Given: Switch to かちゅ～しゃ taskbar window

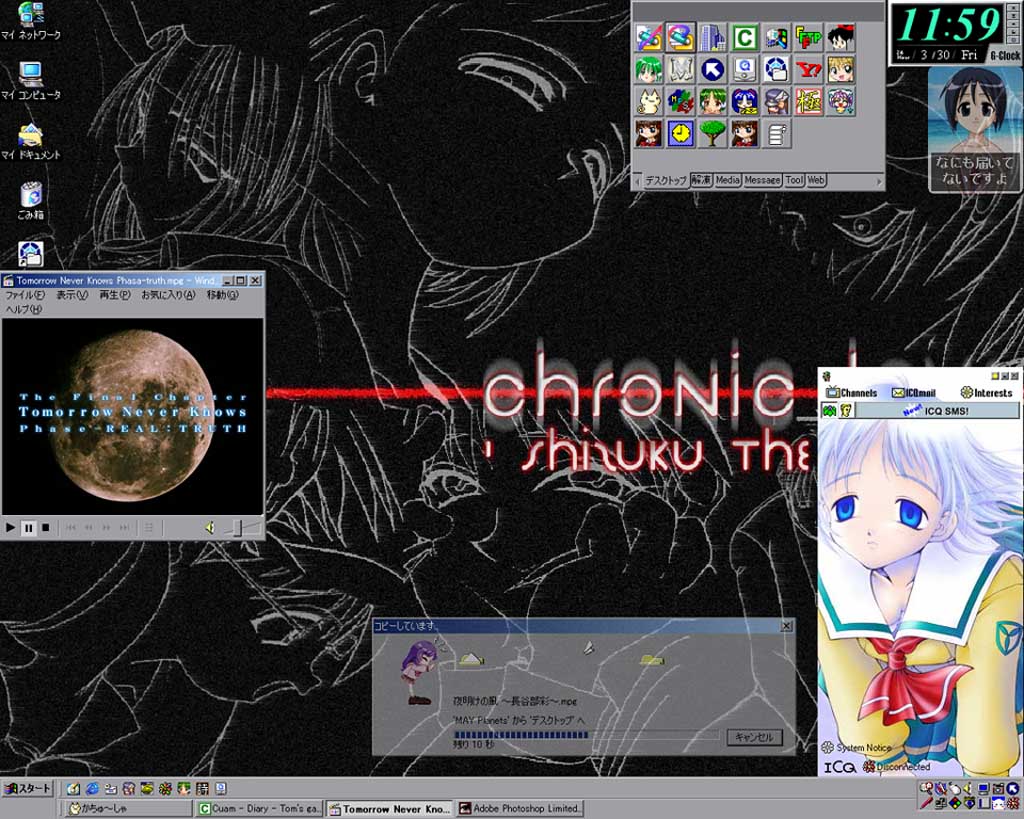Looking at the screenshot, I should point(129,809).
